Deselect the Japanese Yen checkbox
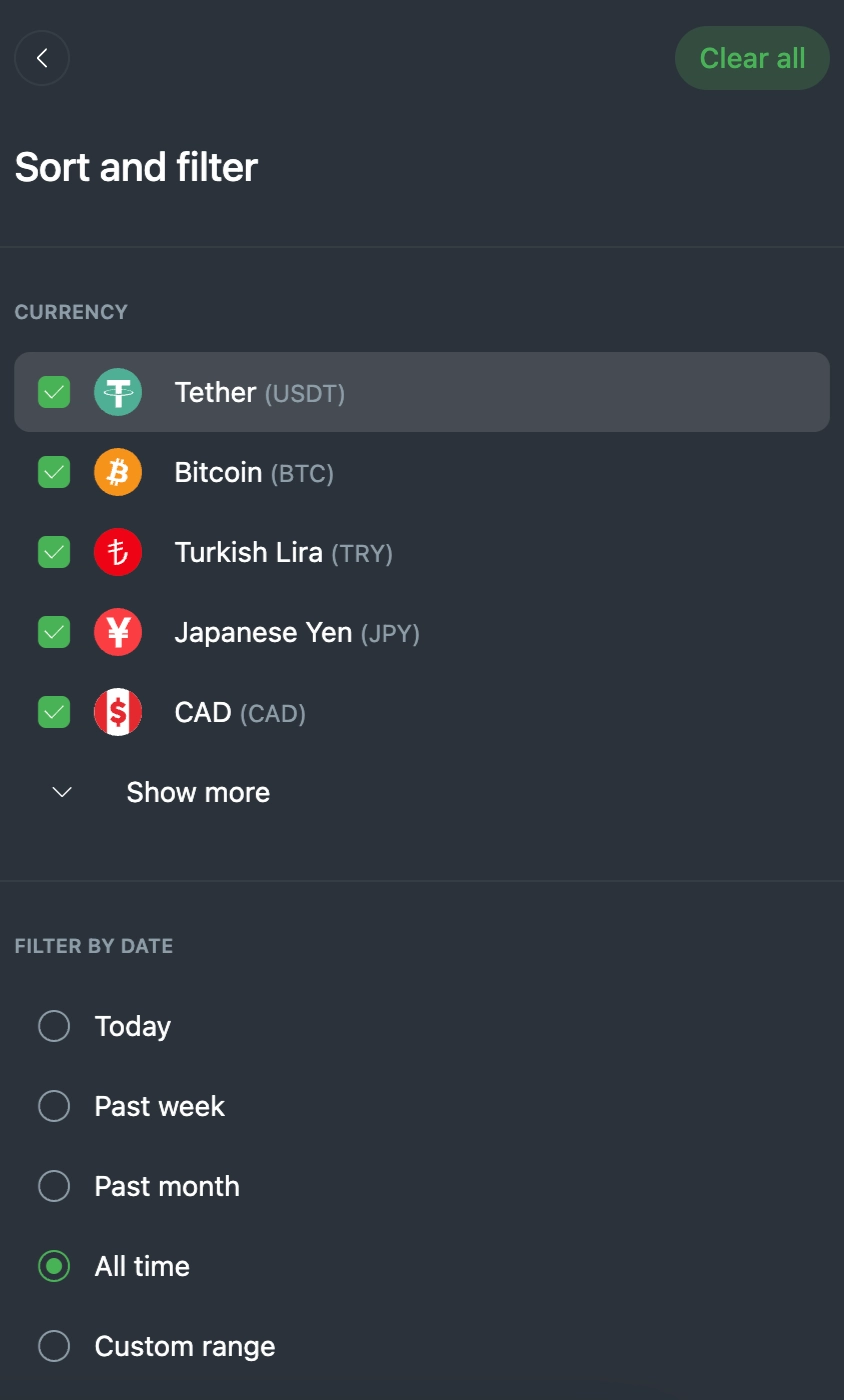Image resolution: width=844 pixels, height=1400 pixels. point(54,632)
